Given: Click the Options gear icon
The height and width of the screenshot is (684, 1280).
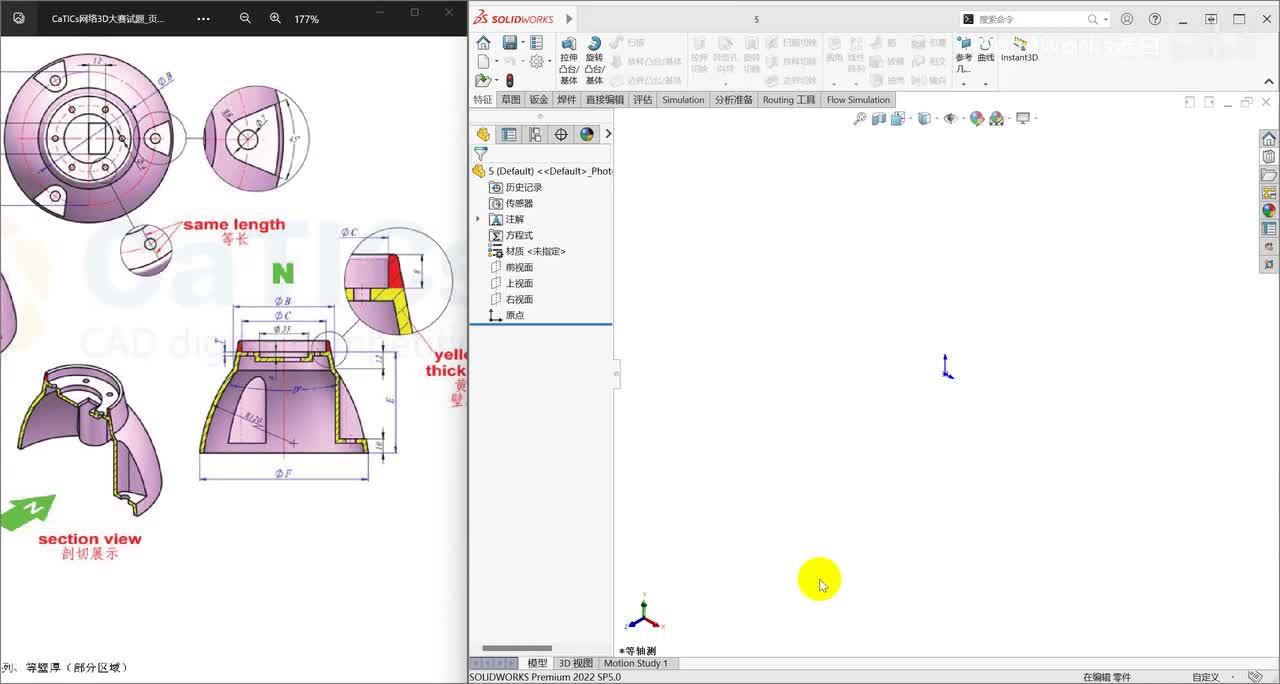Looking at the screenshot, I should point(536,62).
